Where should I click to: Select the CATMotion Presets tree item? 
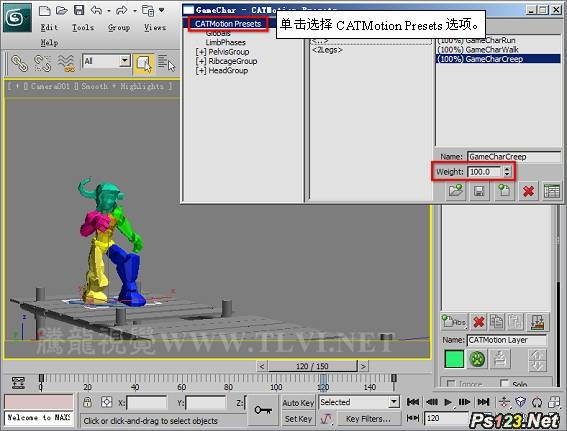(228, 24)
